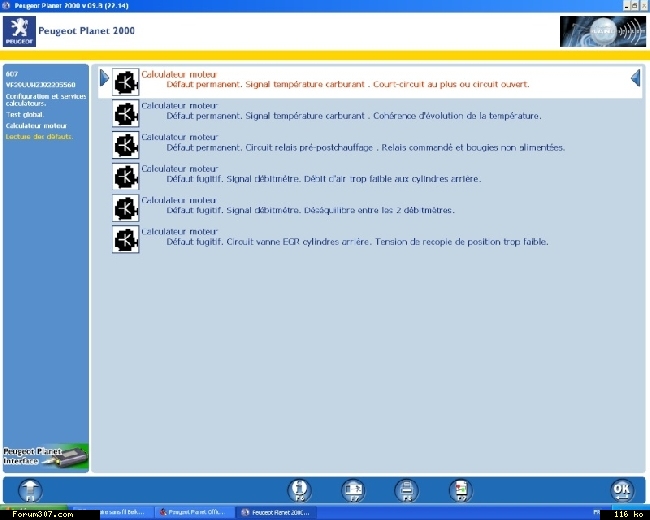This screenshot has width=650, height=520.
Task: Click the Planet globe image at top right
Action: [x=602, y=31]
